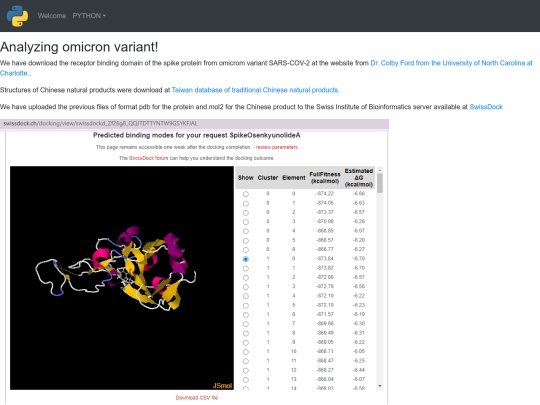Click the ΔG value -6.66
Viewport: 540px width, 405px height.
click(x=359, y=194)
